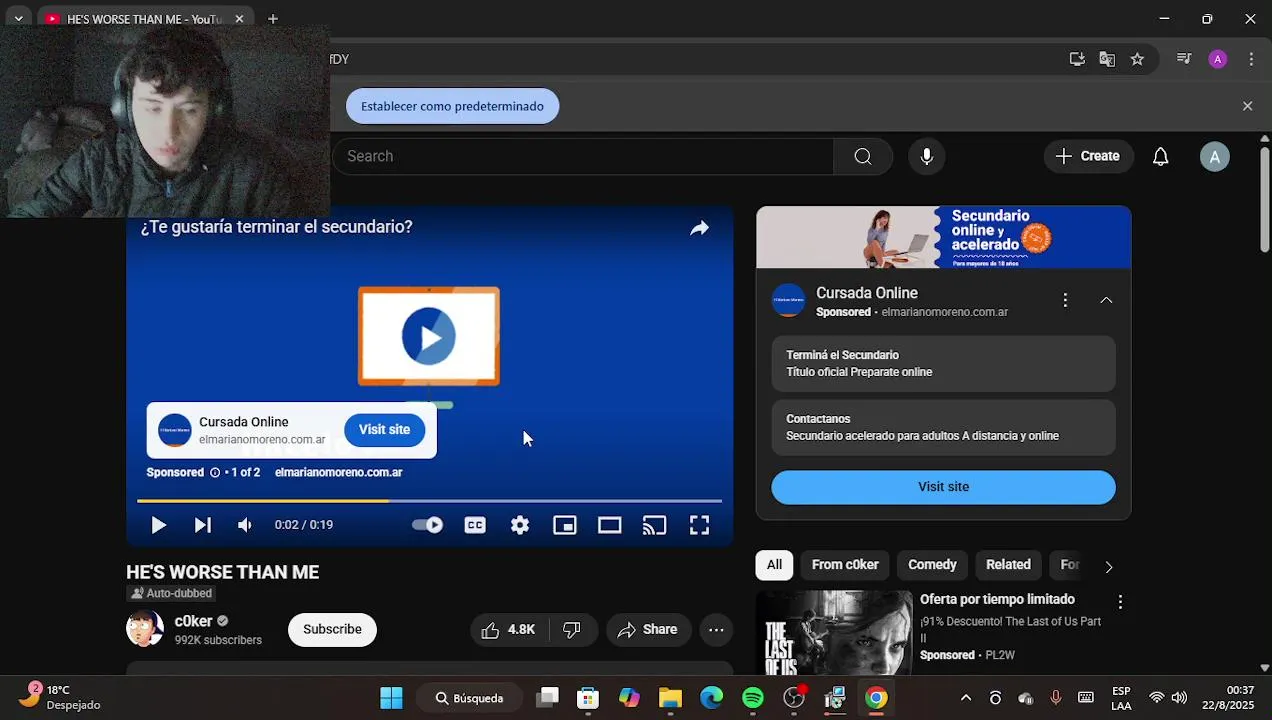This screenshot has width=1272, height=720.
Task: Select the All filter chip
Action: point(774,565)
